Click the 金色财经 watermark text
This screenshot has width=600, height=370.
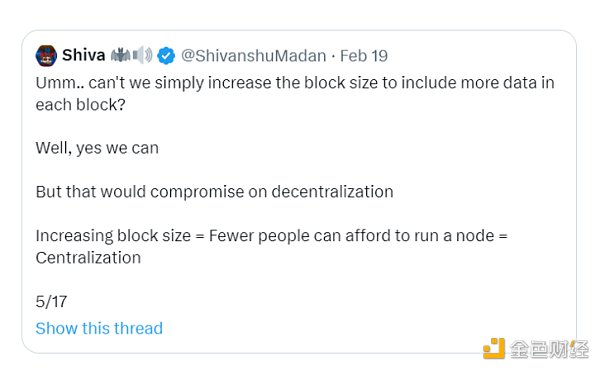[549, 349]
